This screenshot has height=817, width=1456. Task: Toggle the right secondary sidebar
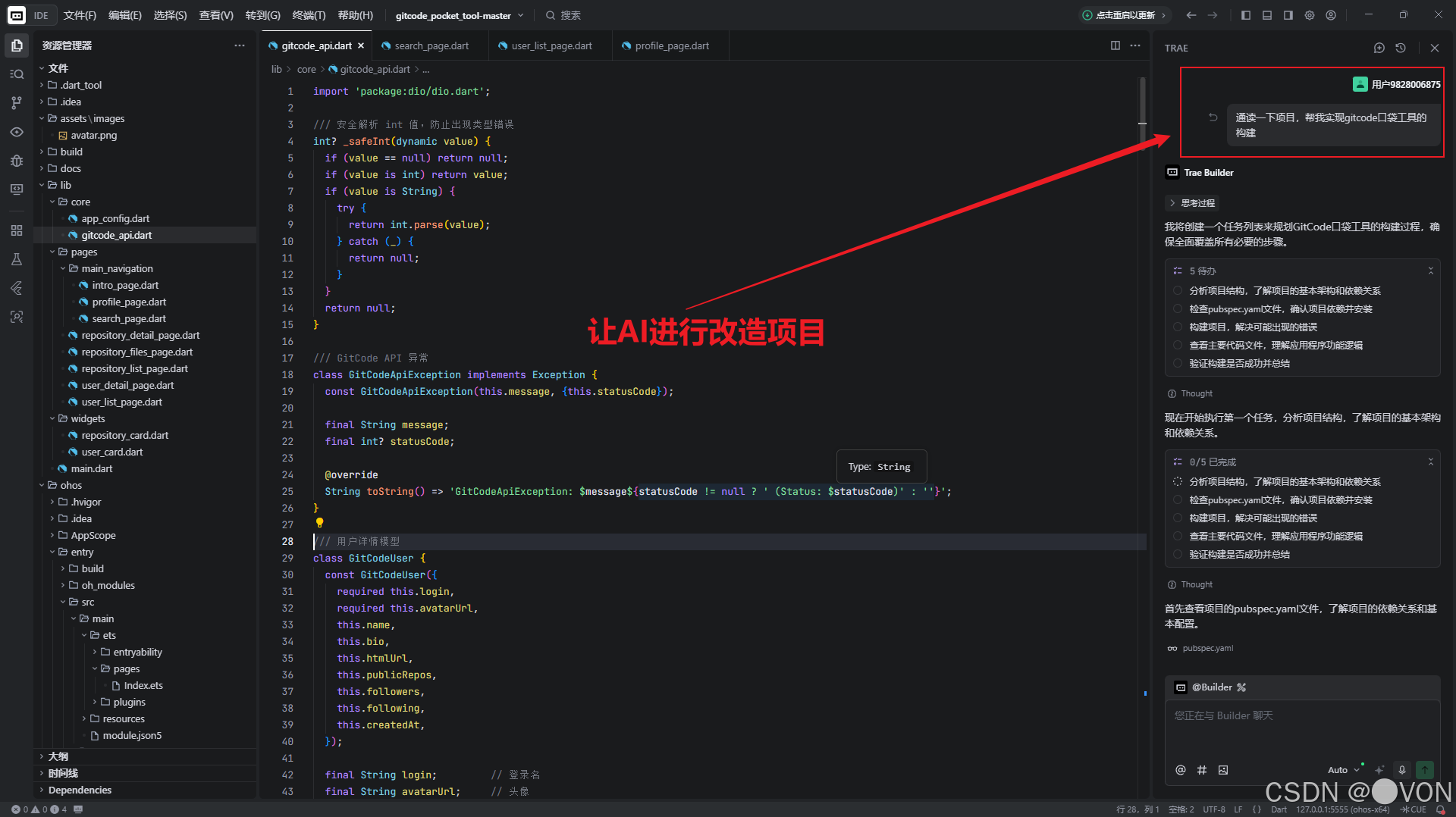coord(1288,15)
